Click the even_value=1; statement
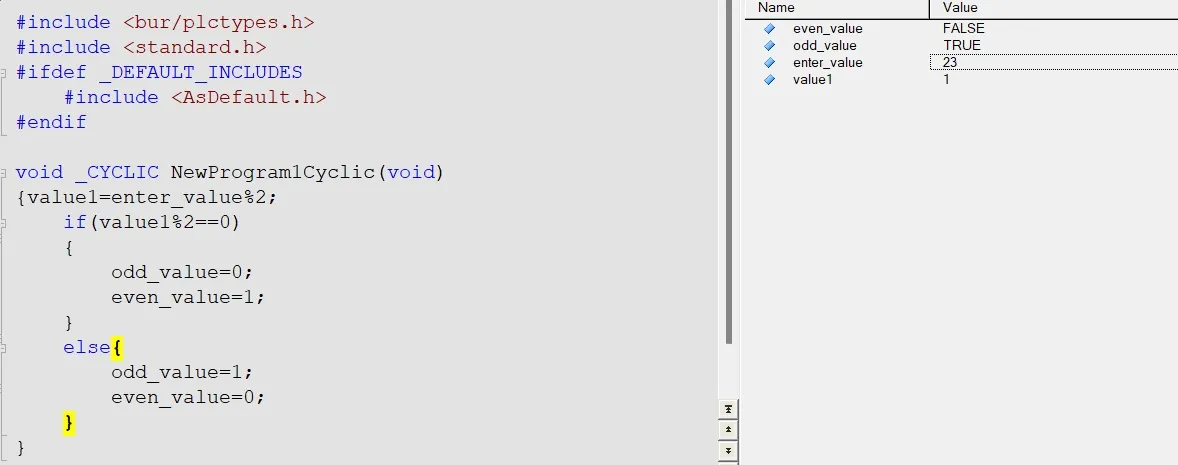This screenshot has width=1178, height=465. click(189, 298)
